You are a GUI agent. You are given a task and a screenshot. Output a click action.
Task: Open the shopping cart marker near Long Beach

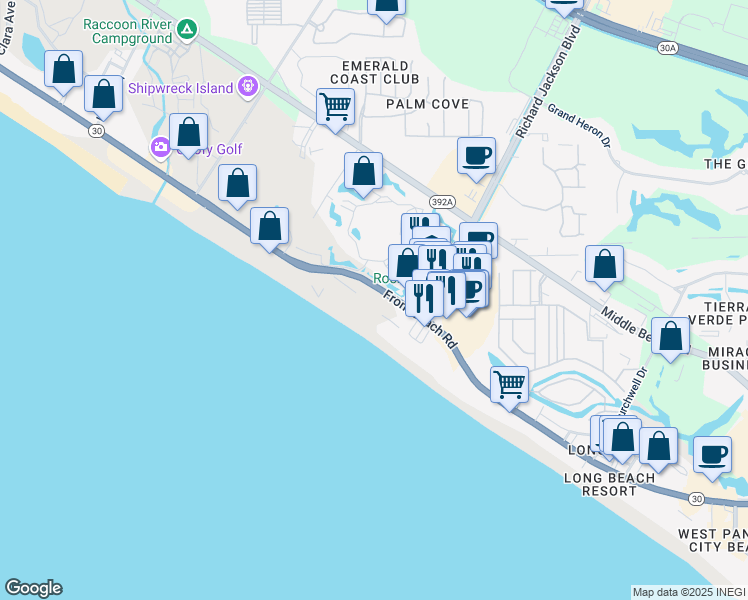pyautogui.click(x=509, y=383)
